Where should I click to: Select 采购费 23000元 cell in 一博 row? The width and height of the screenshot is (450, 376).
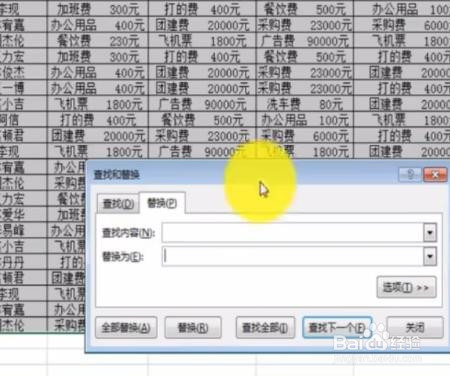click(x=305, y=88)
